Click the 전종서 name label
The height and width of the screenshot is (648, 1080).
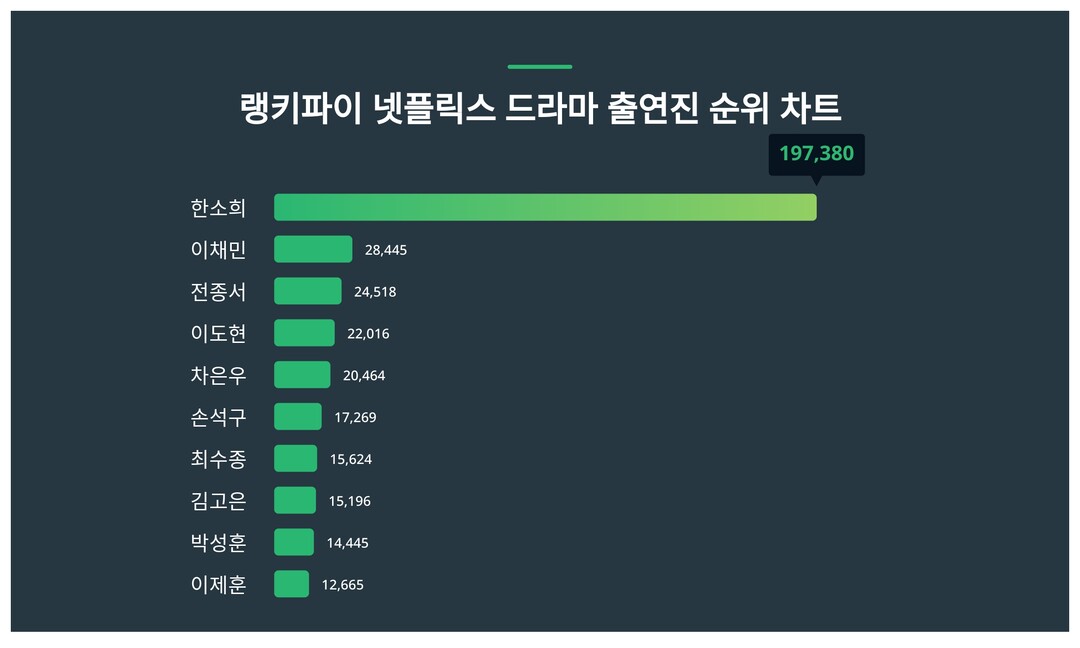click(218, 291)
